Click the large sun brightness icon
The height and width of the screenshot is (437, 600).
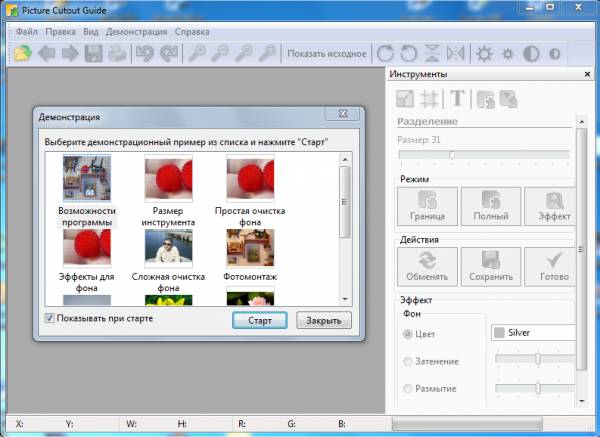coord(484,54)
